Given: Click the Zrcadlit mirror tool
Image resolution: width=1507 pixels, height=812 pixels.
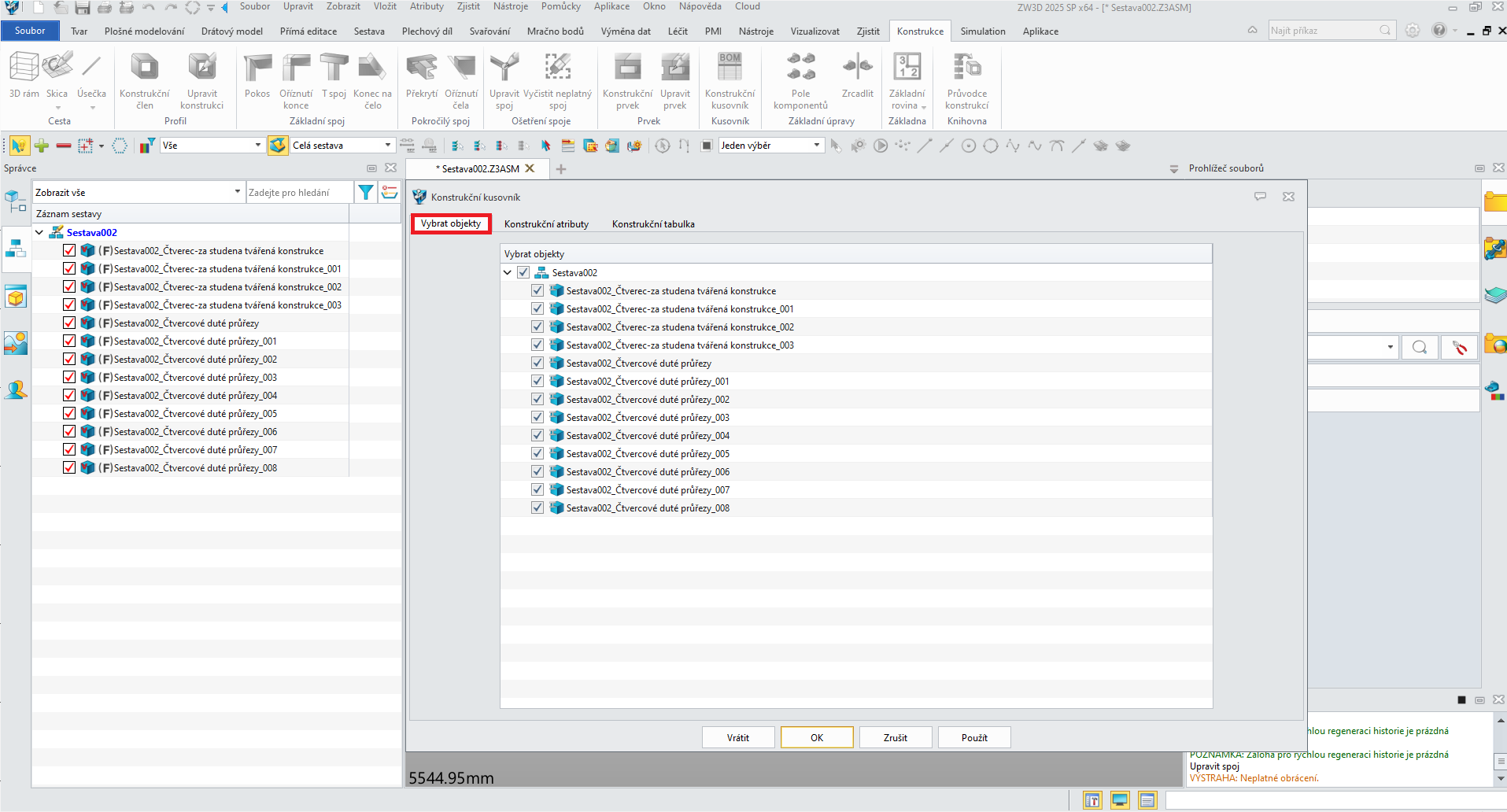Looking at the screenshot, I should tap(858, 76).
